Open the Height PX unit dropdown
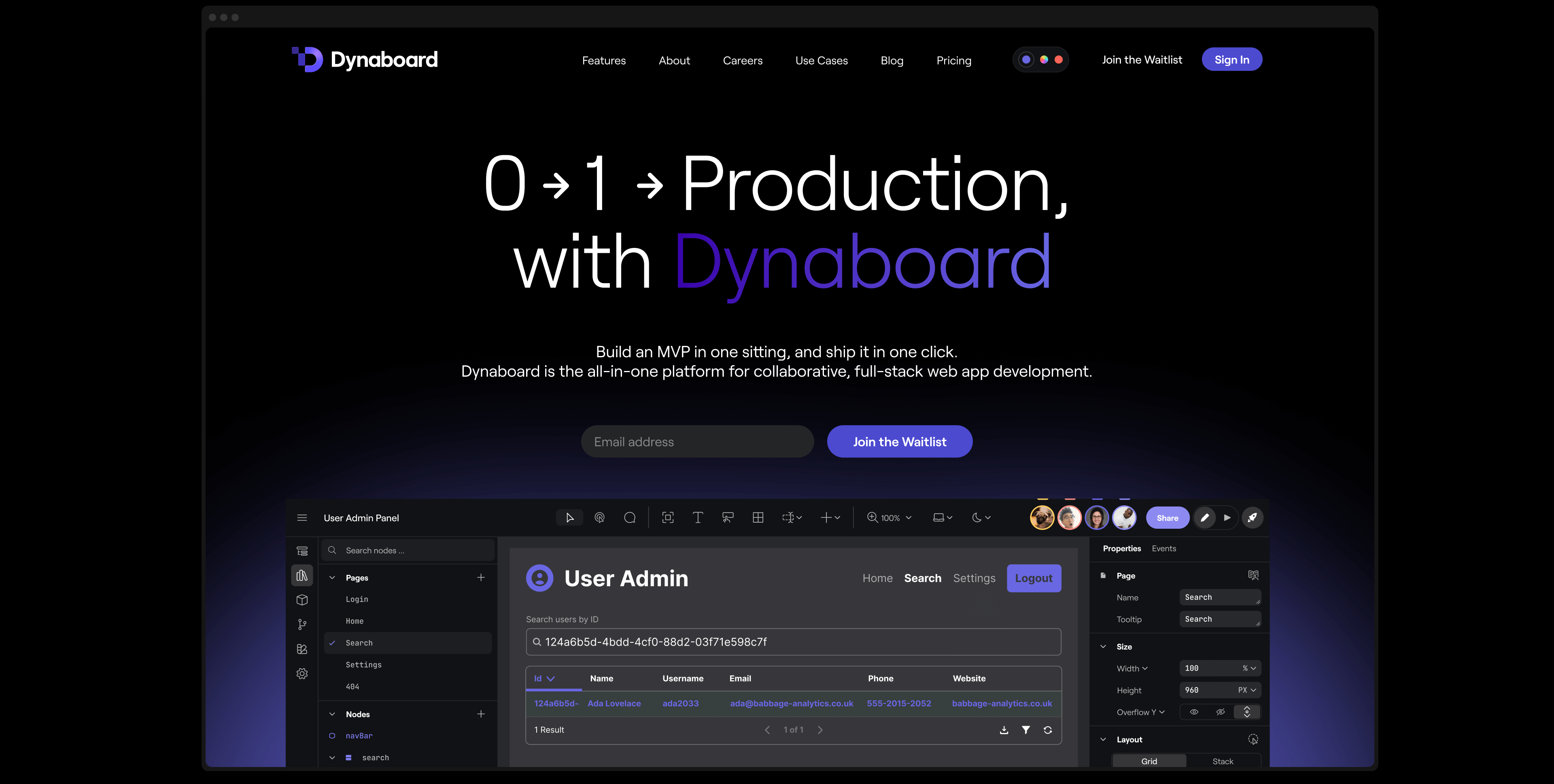This screenshot has height=784, width=1554. tap(1247, 690)
